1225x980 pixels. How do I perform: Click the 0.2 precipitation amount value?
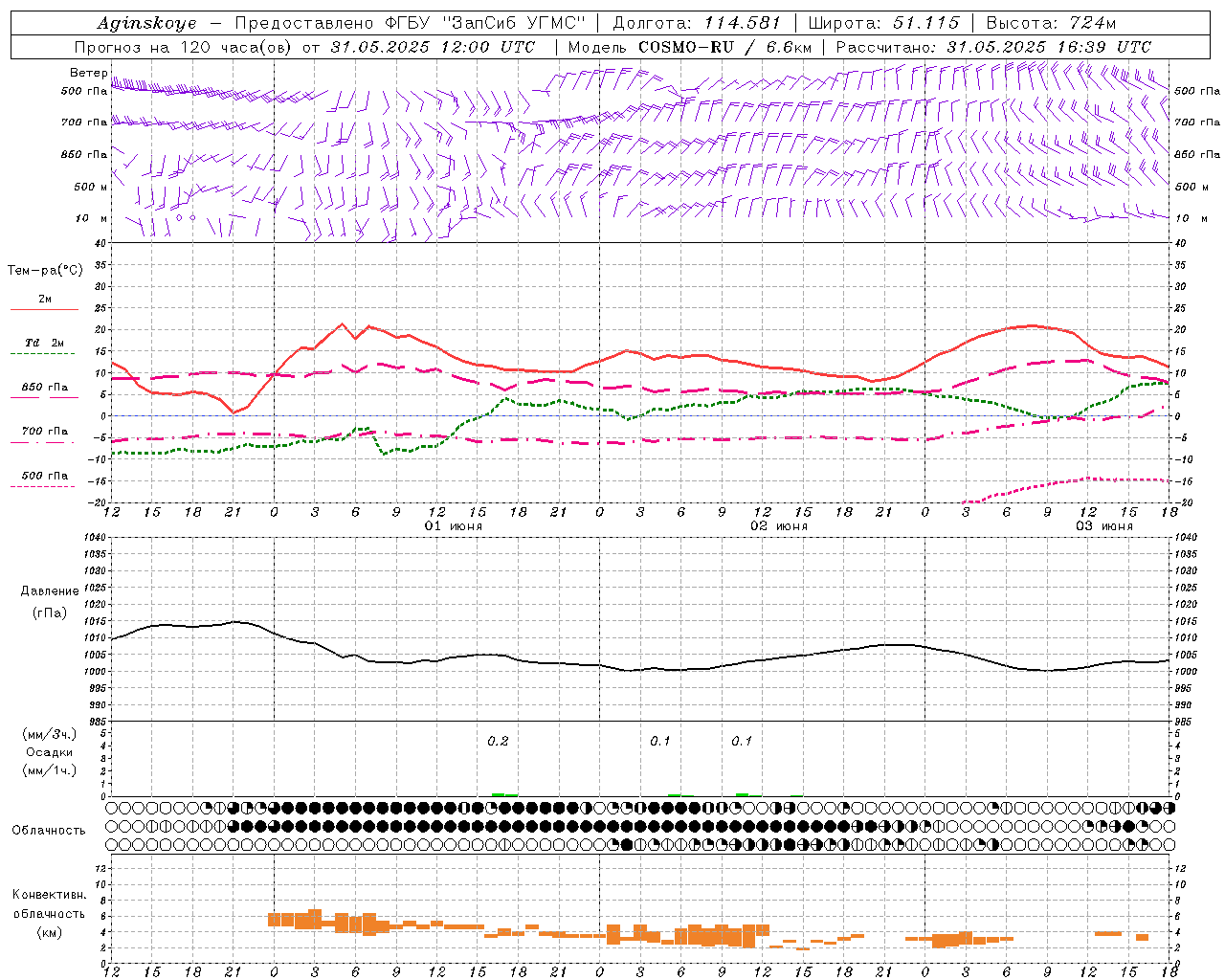point(498,741)
